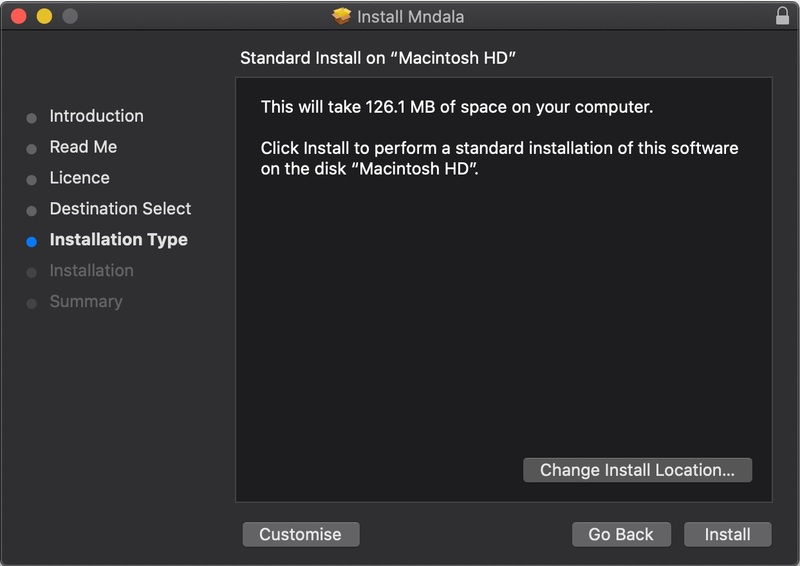Close the installer with the red button
Viewport: 800px width, 566px height.
click(18, 16)
